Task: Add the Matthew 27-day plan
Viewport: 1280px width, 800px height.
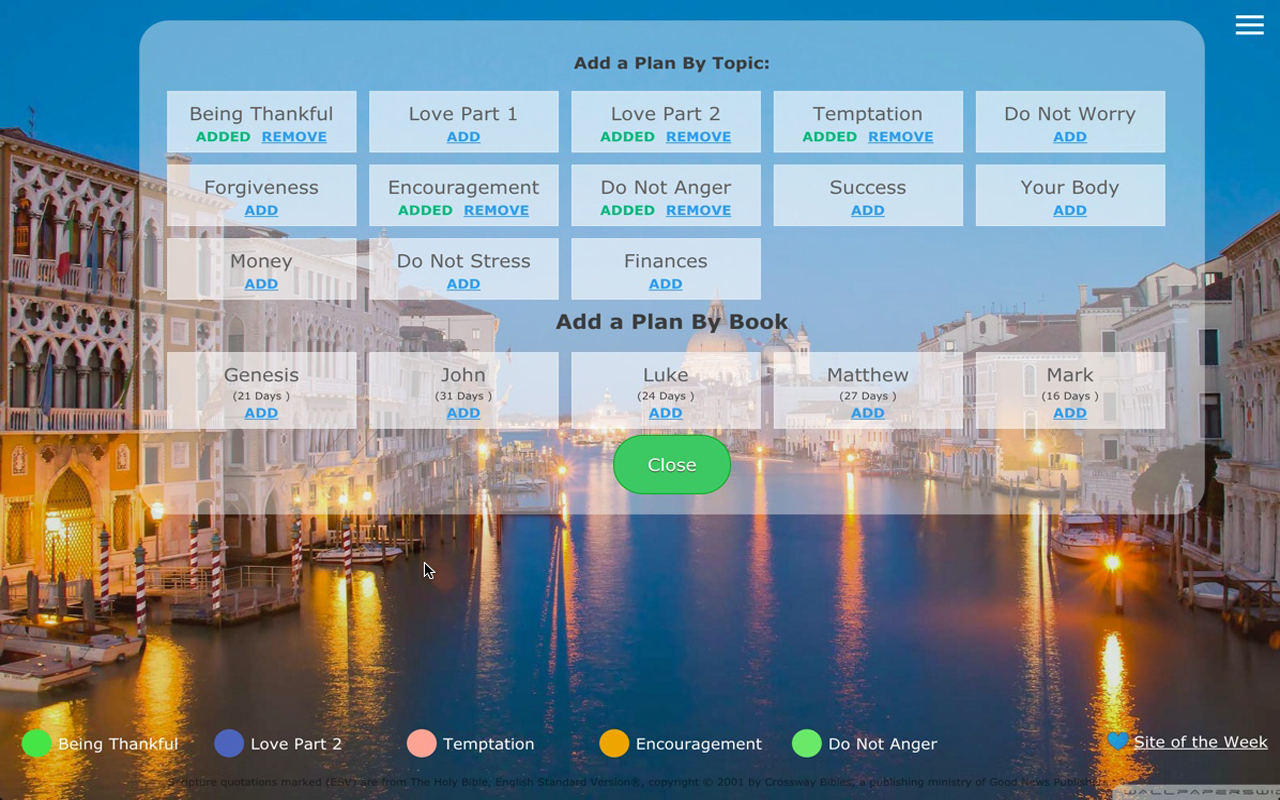Action: click(868, 413)
